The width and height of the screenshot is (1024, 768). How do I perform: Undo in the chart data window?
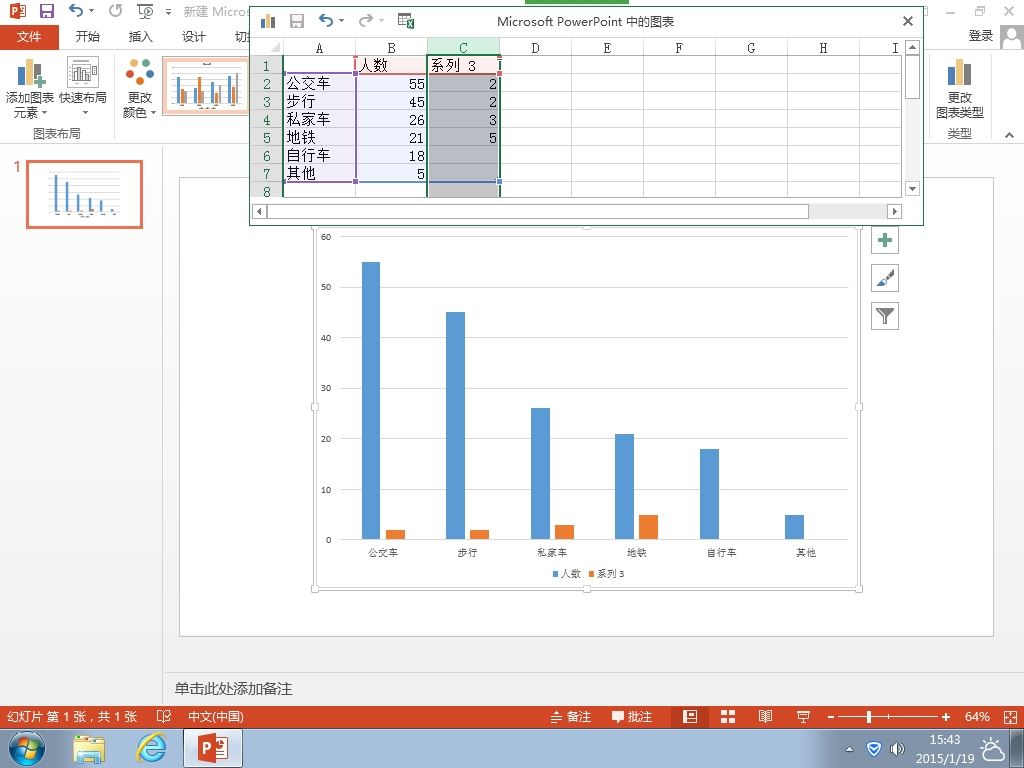click(326, 21)
